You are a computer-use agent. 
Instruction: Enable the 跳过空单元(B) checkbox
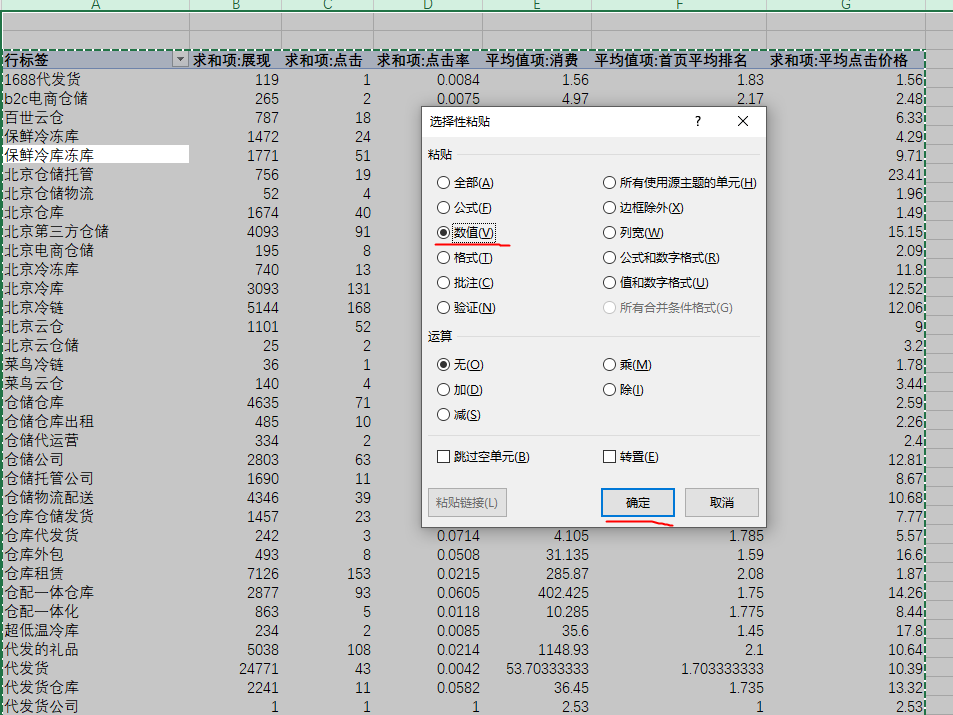click(443, 457)
